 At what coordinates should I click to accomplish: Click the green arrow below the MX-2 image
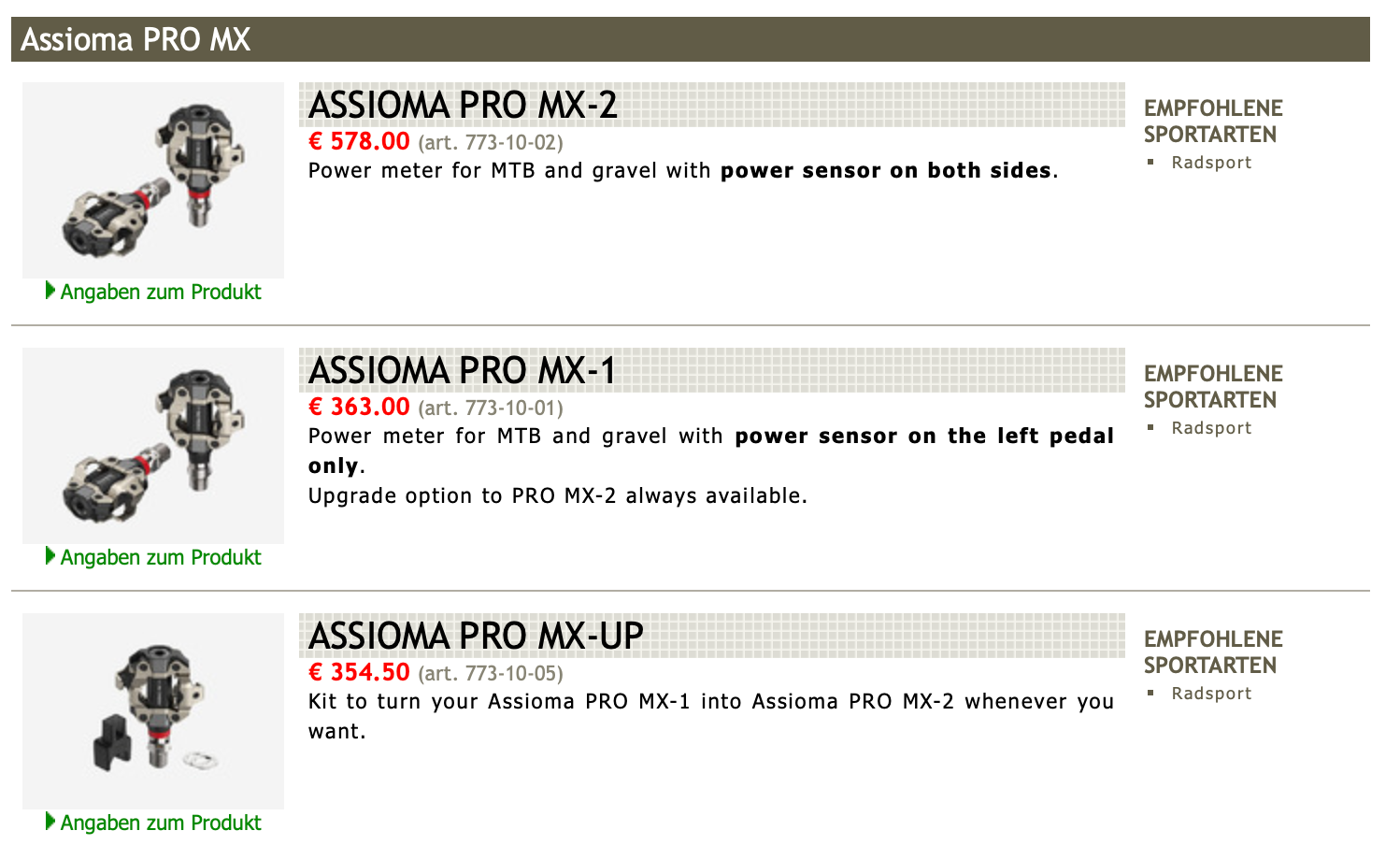coord(50,291)
